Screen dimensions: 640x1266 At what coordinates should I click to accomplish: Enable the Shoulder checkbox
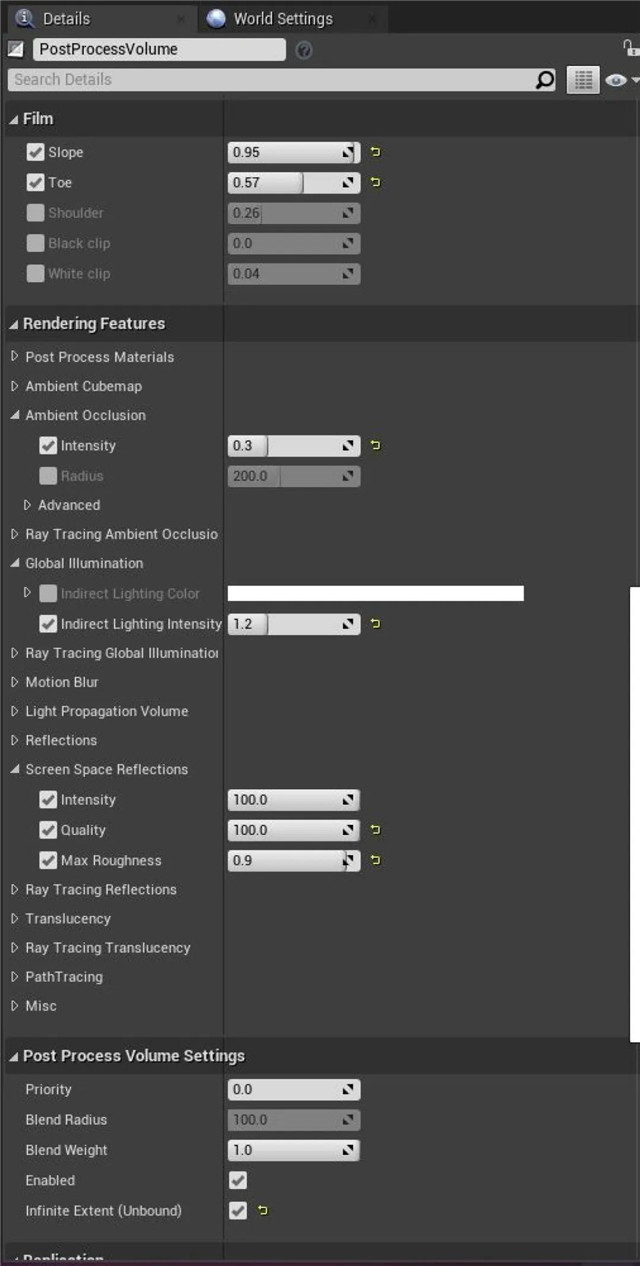coord(36,213)
